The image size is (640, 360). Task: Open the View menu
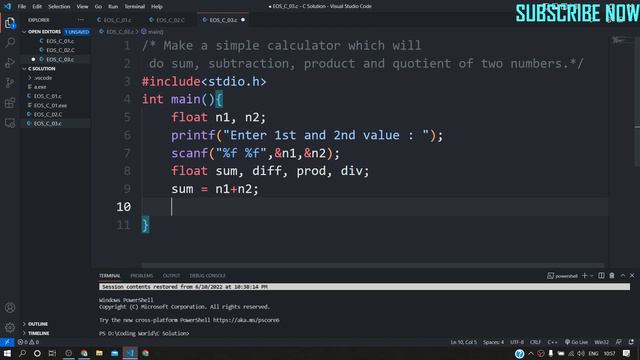pyautogui.click(x=82, y=7)
